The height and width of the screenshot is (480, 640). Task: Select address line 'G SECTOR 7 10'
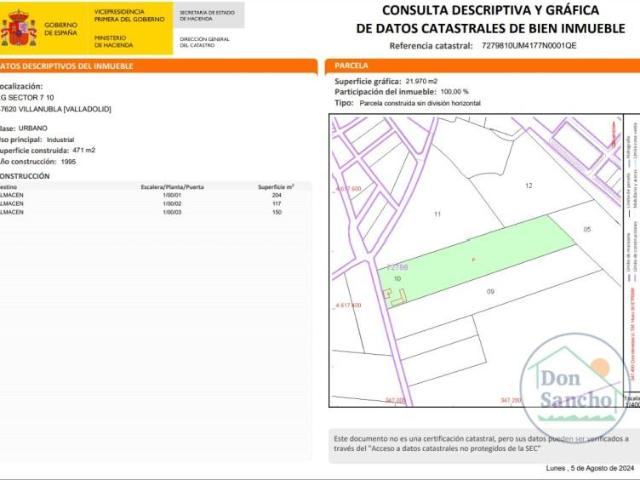pos(27,98)
